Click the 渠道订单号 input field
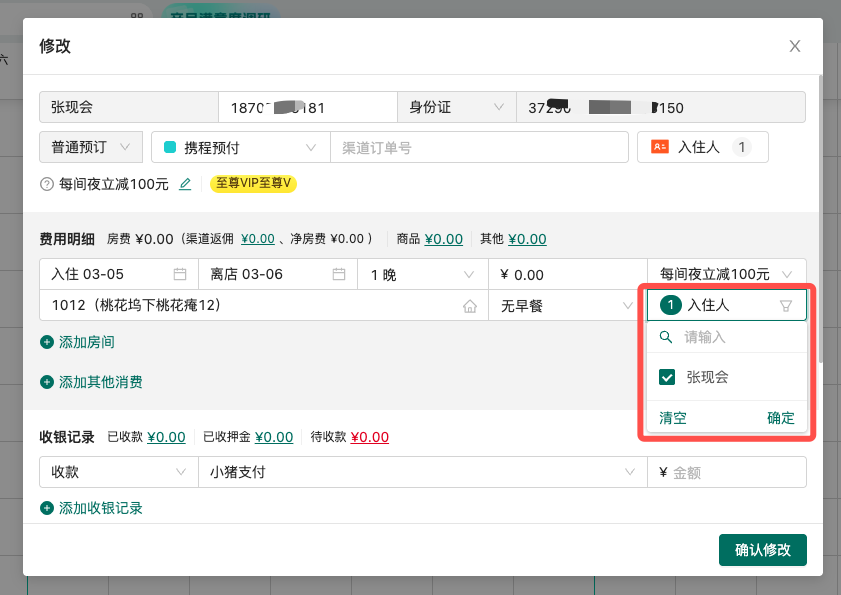 [478, 147]
